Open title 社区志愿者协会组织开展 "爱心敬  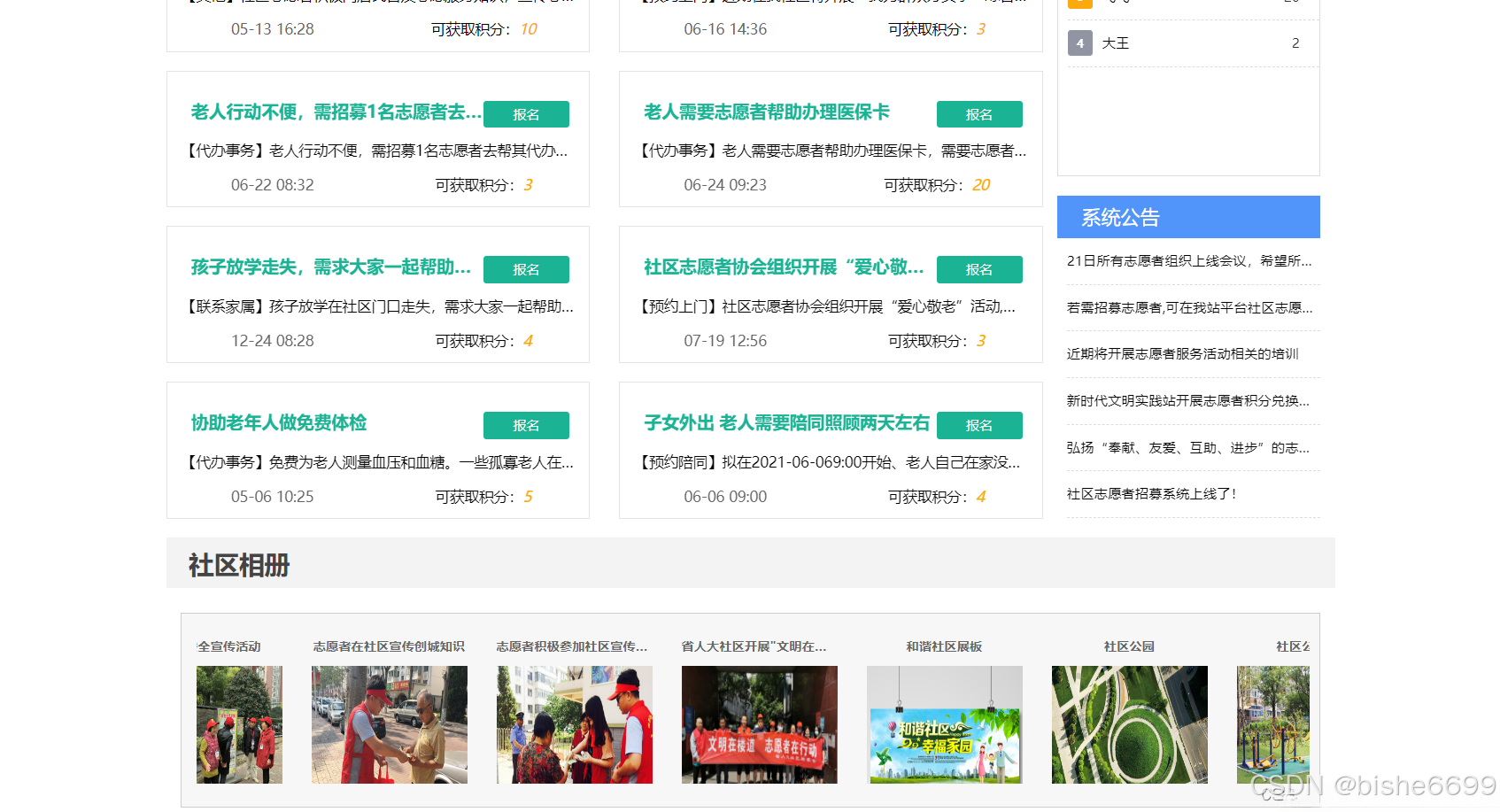coord(784,267)
